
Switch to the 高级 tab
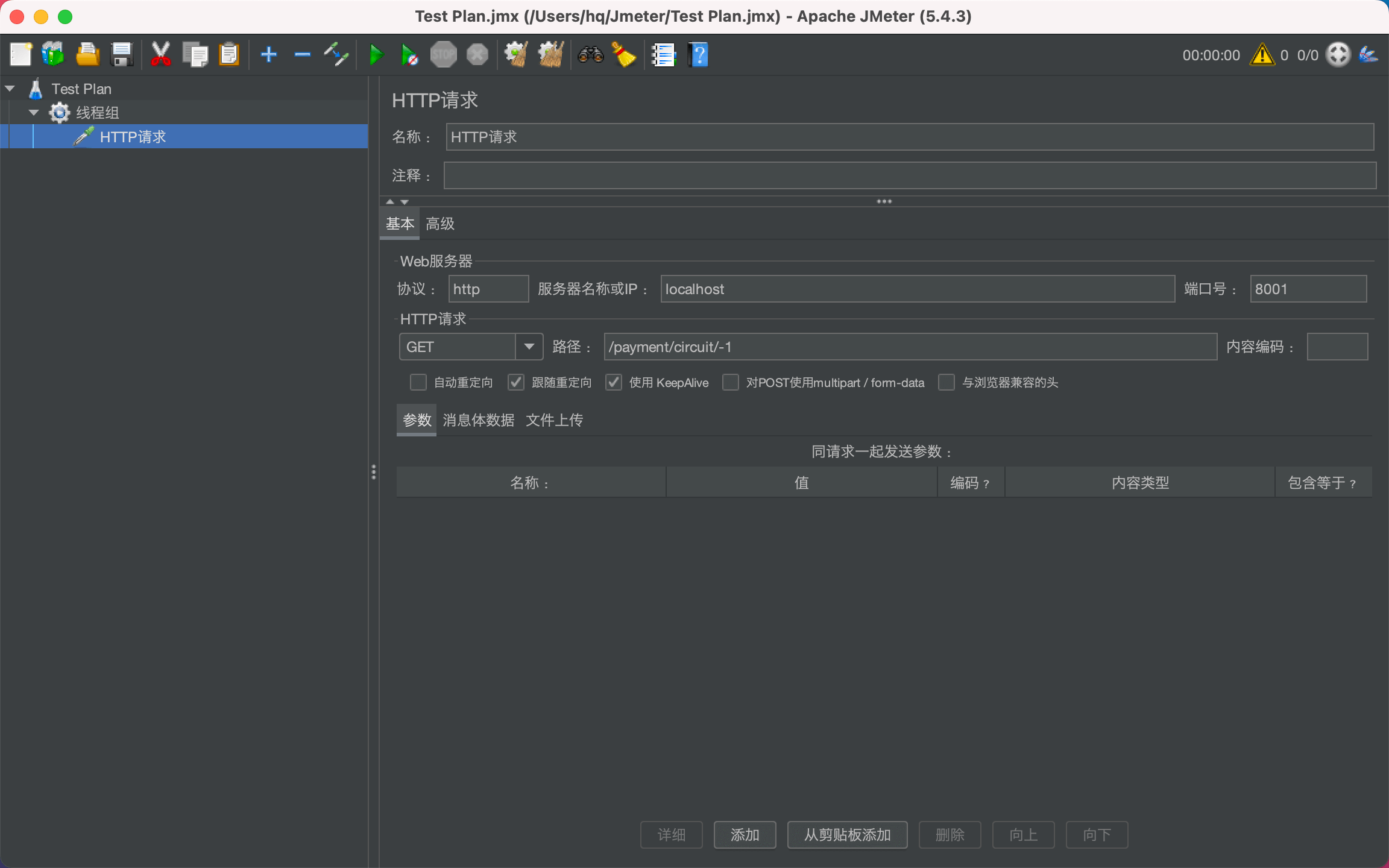point(440,224)
